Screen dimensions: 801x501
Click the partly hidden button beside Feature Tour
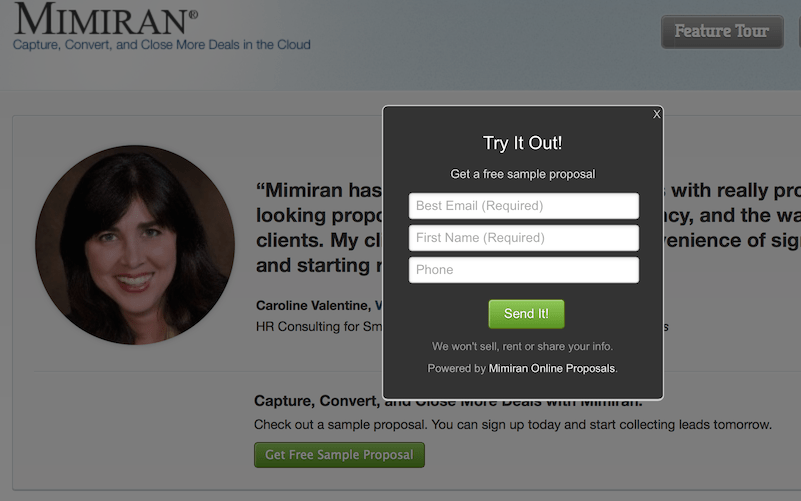pyautogui.click(x=799, y=32)
